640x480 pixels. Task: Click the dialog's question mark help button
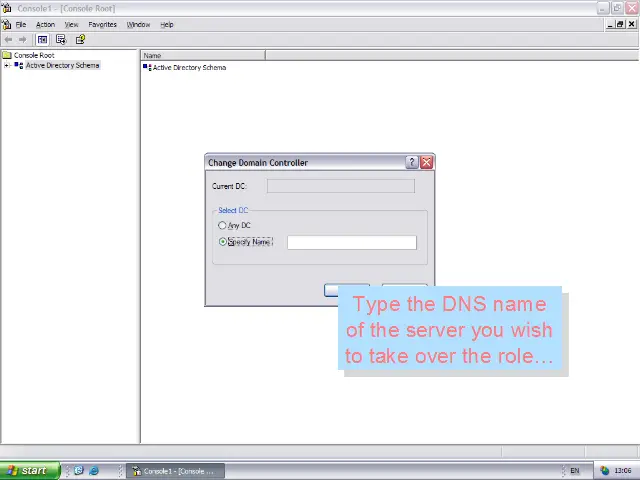click(x=412, y=162)
